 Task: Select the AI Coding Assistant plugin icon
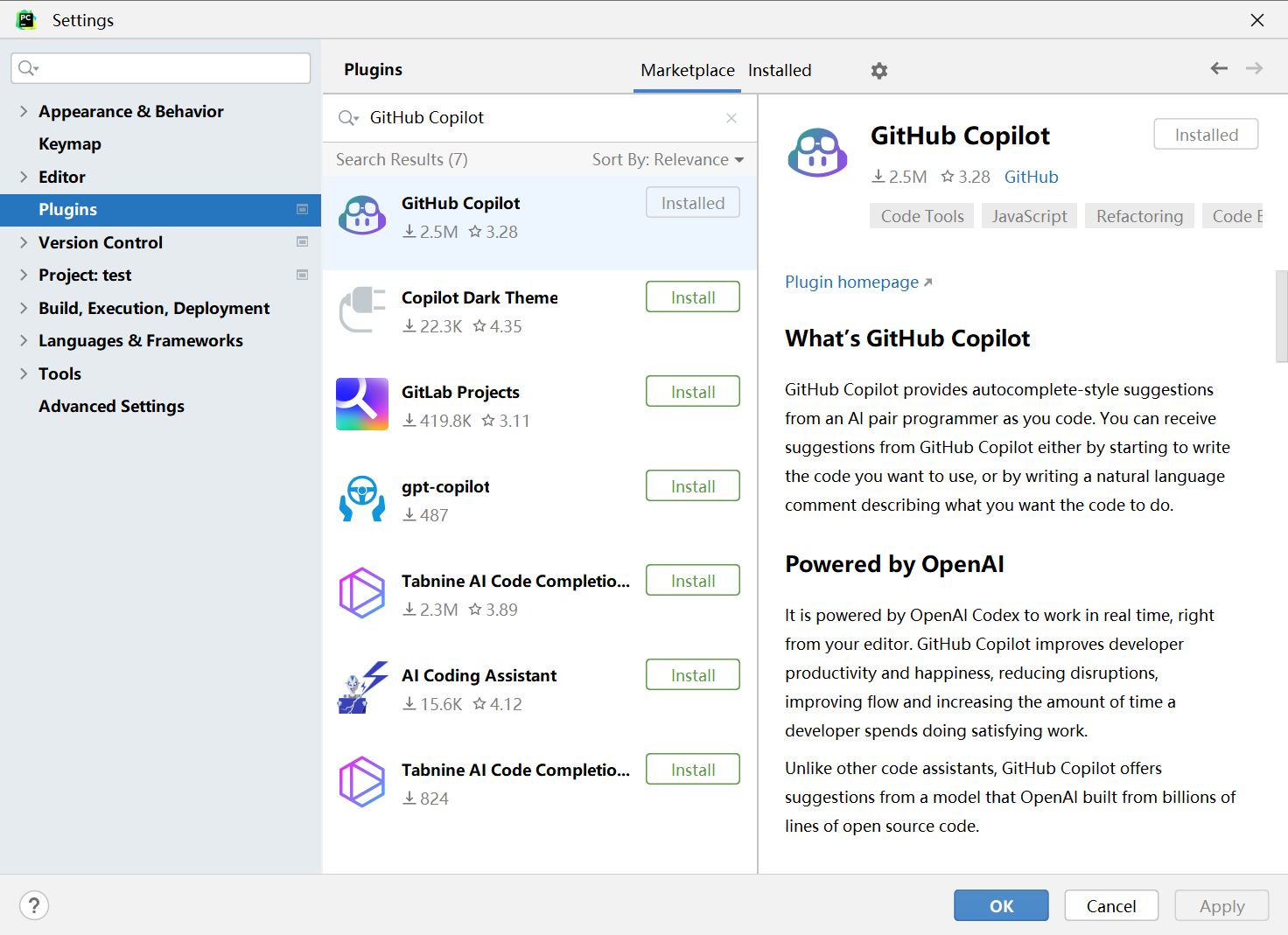pos(362,687)
